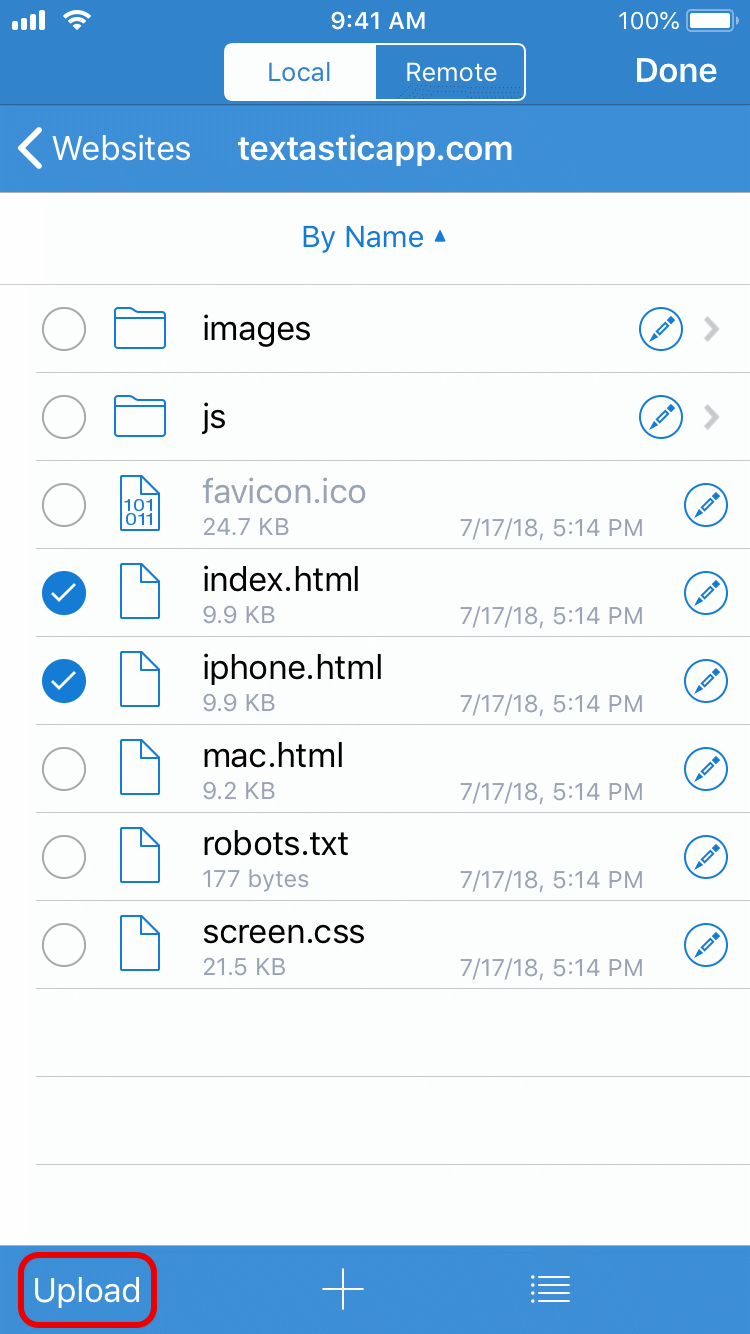Click the binary file icon of favicon.ico
The height and width of the screenshot is (1334, 750).
(x=140, y=505)
